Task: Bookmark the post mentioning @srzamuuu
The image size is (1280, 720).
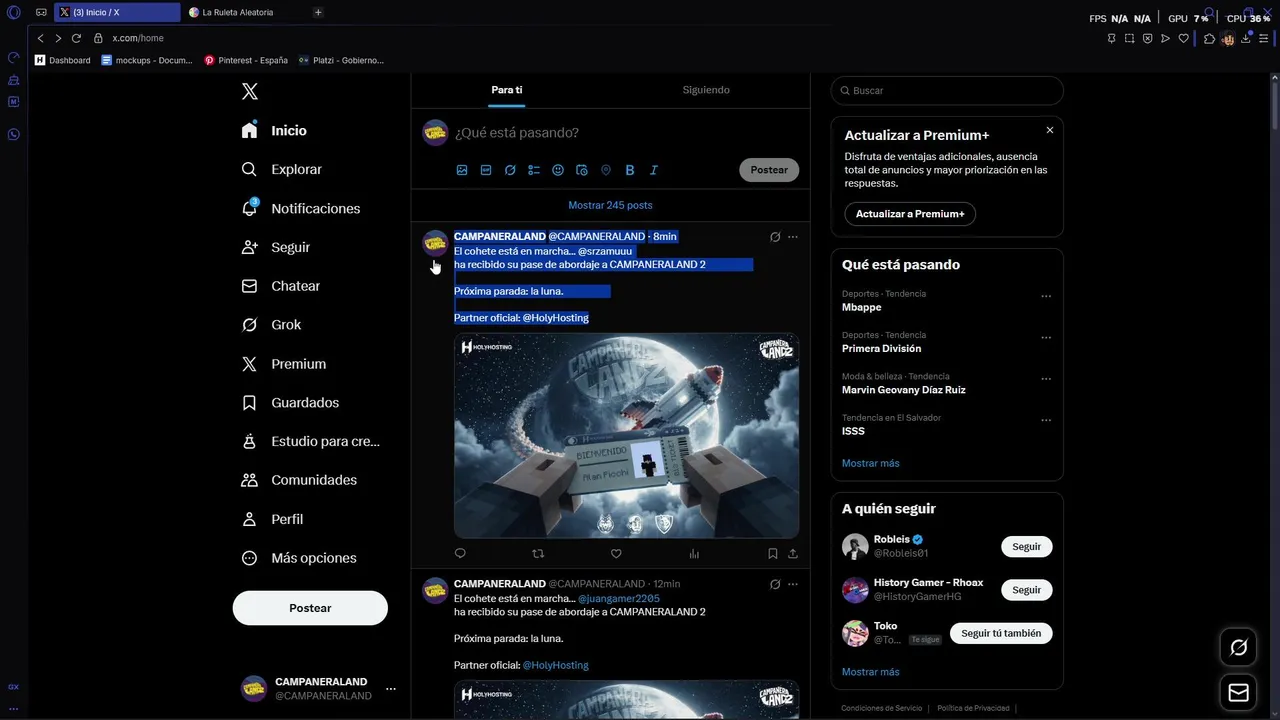Action: coord(773,553)
